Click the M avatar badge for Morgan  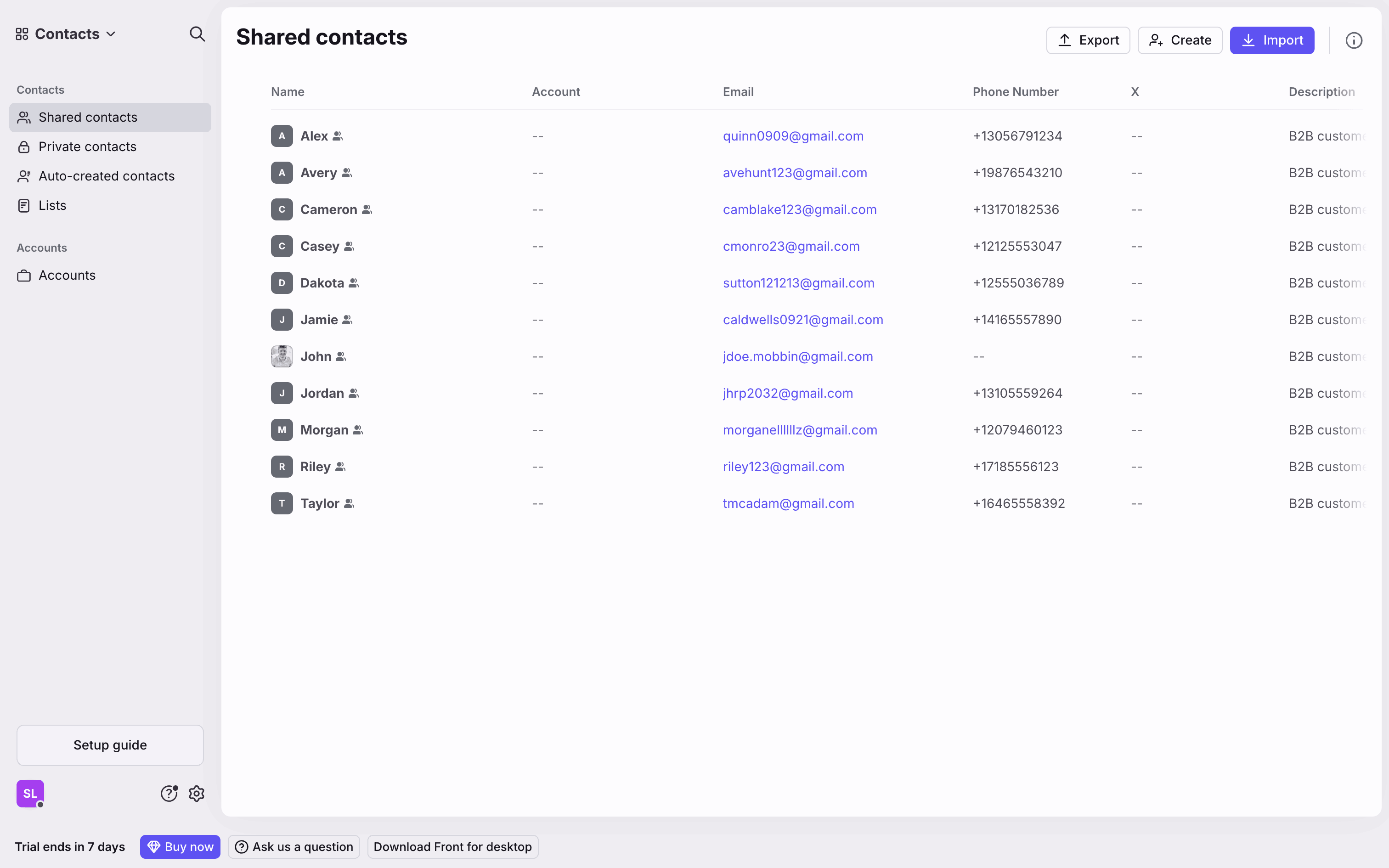(282, 430)
